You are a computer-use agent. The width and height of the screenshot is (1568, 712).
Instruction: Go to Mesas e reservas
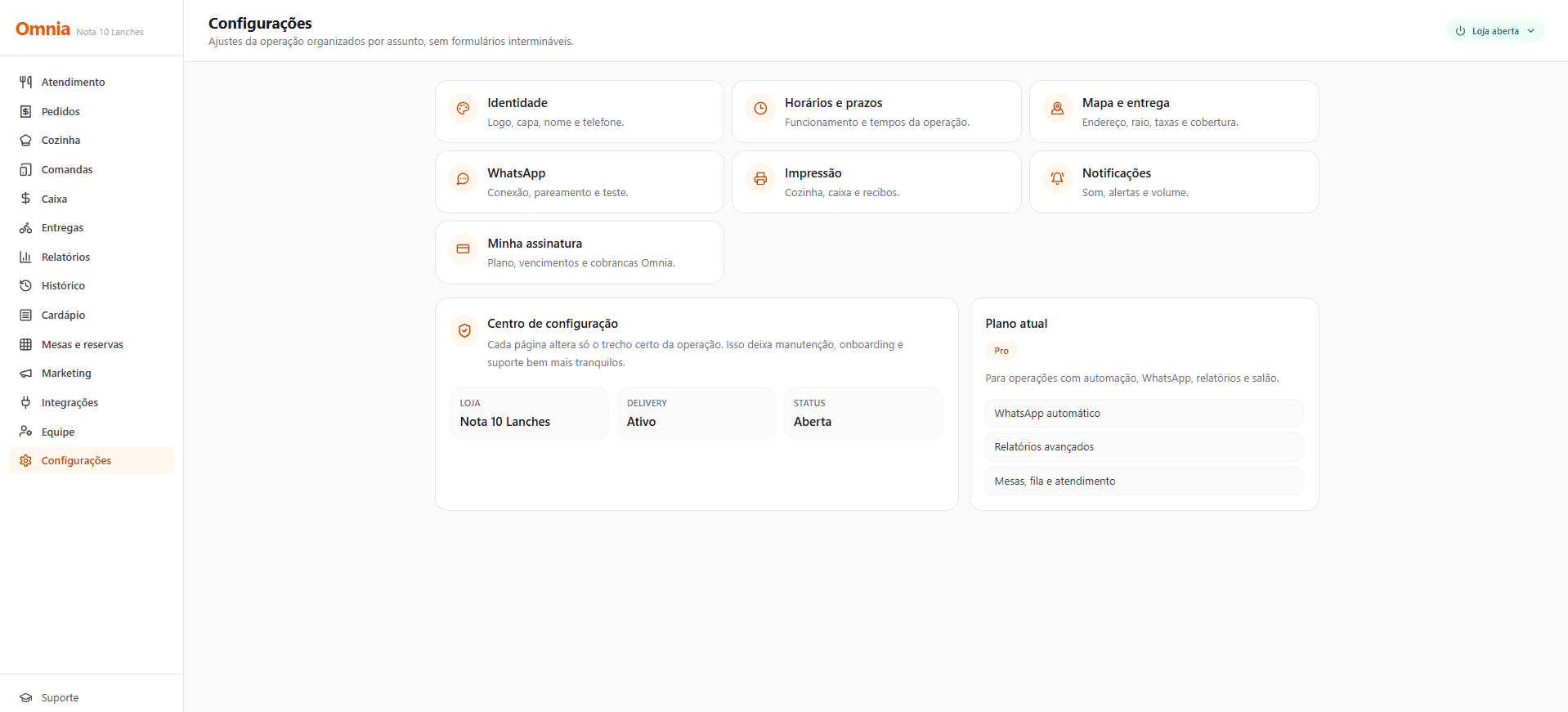[x=92, y=344]
